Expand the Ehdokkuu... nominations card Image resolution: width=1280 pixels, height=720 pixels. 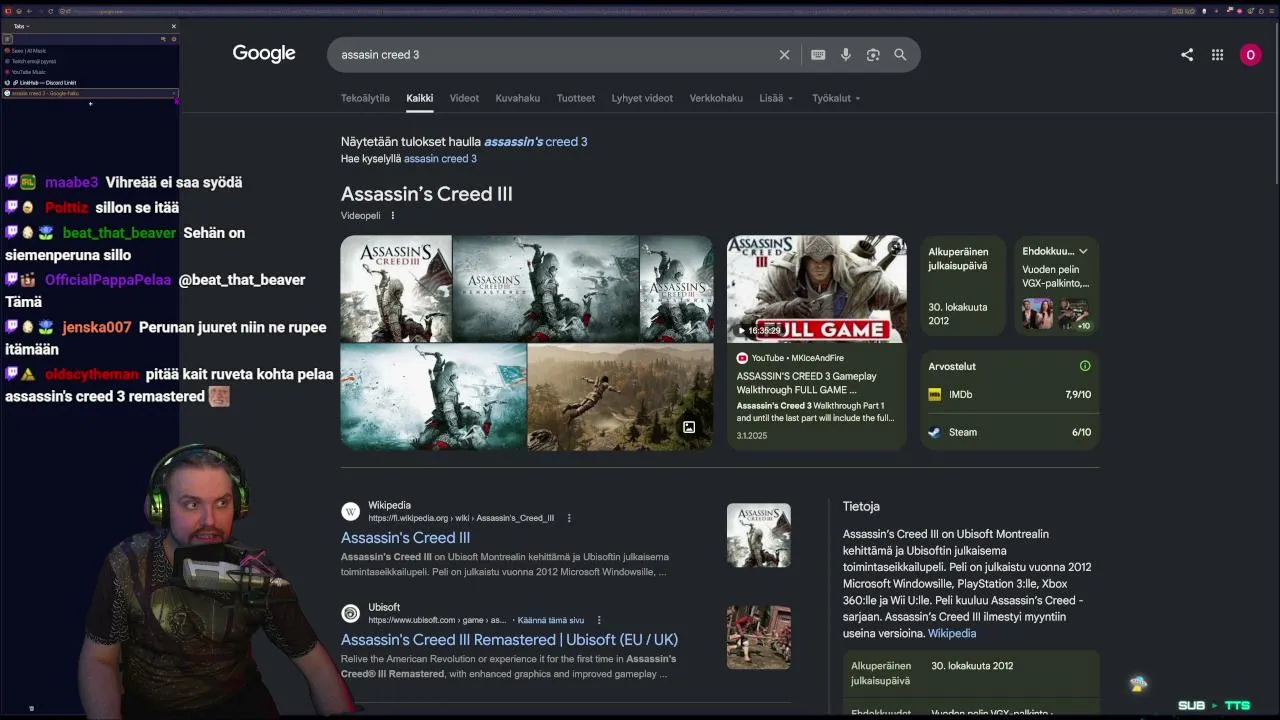click(1082, 251)
